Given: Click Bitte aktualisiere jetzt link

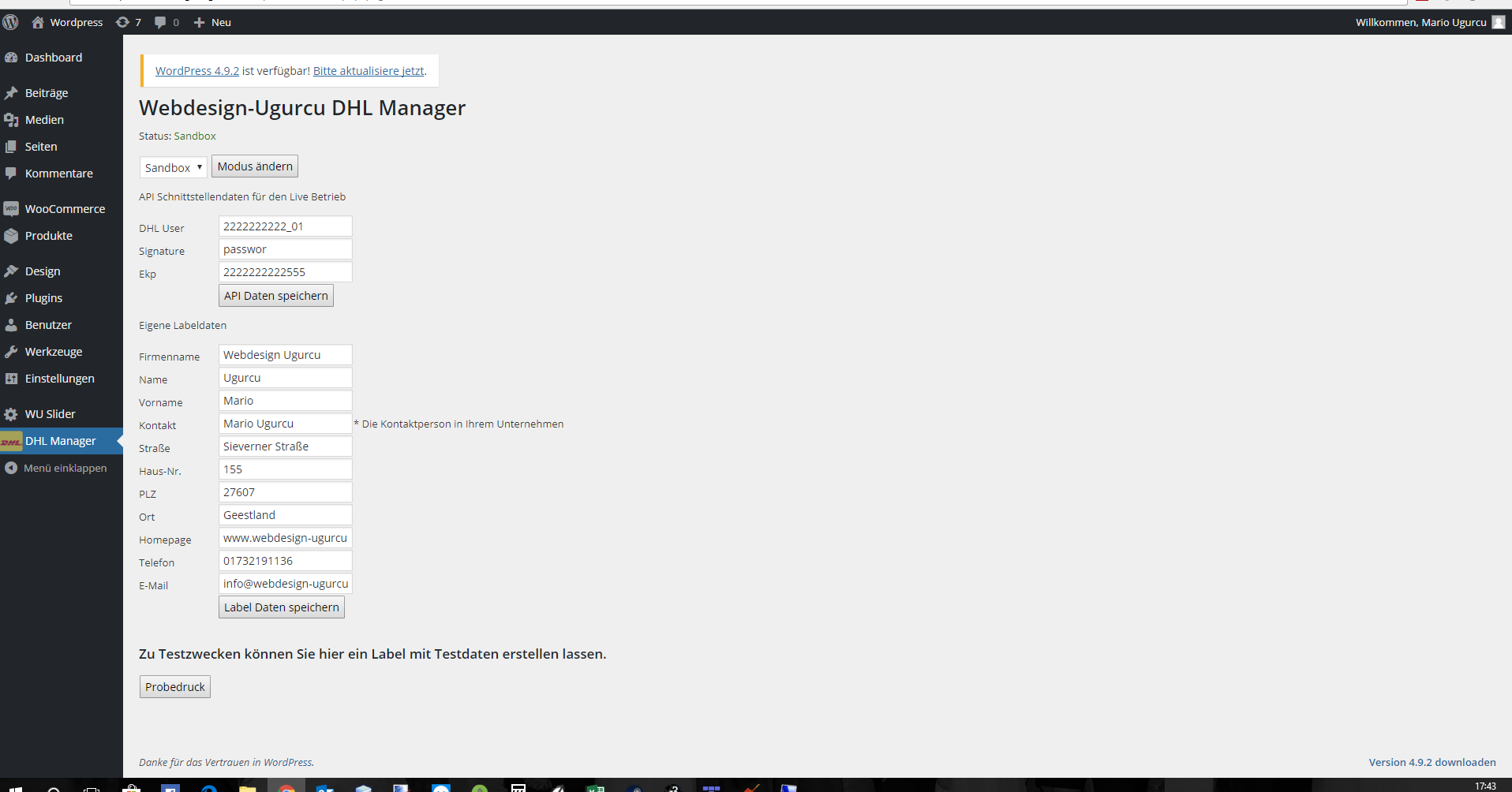Looking at the screenshot, I should click(x=369, y=71).
